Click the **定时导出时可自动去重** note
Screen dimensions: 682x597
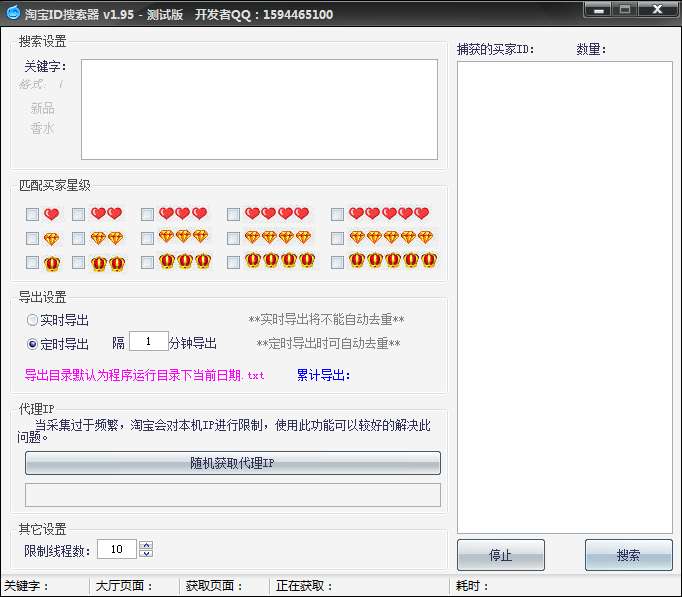[328, 344]
